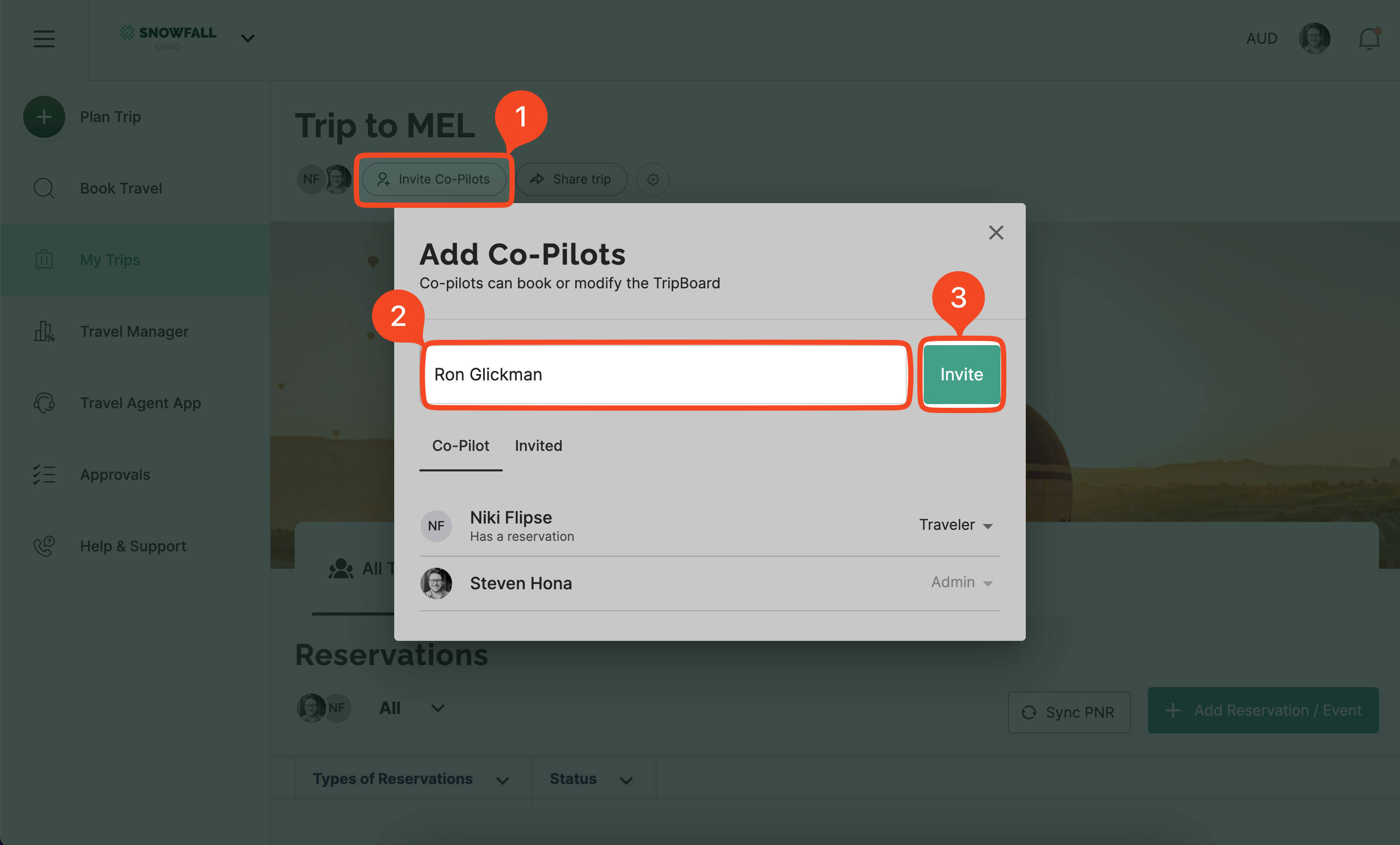
Task: Click the NF avatar in Reservations filter
Action: pyautogui.click(x=337, y=708)
